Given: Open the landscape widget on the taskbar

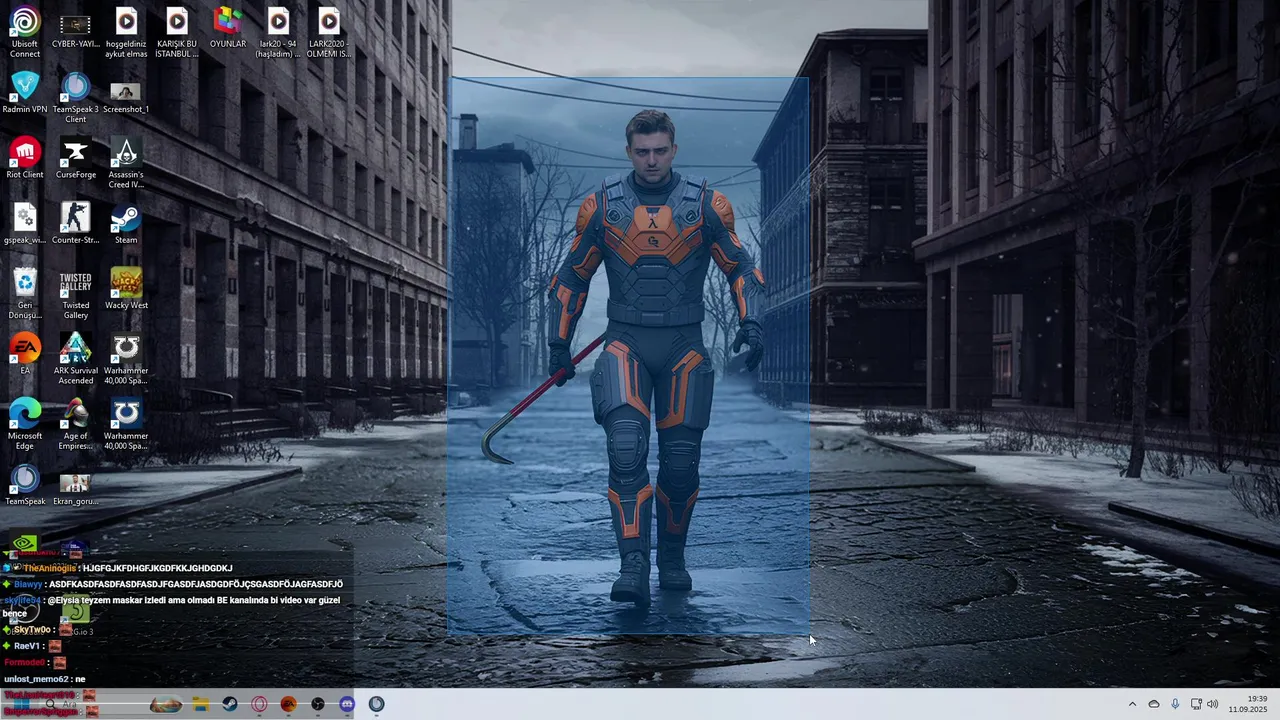Looking at the screenshot, I should tap(166, 705).
